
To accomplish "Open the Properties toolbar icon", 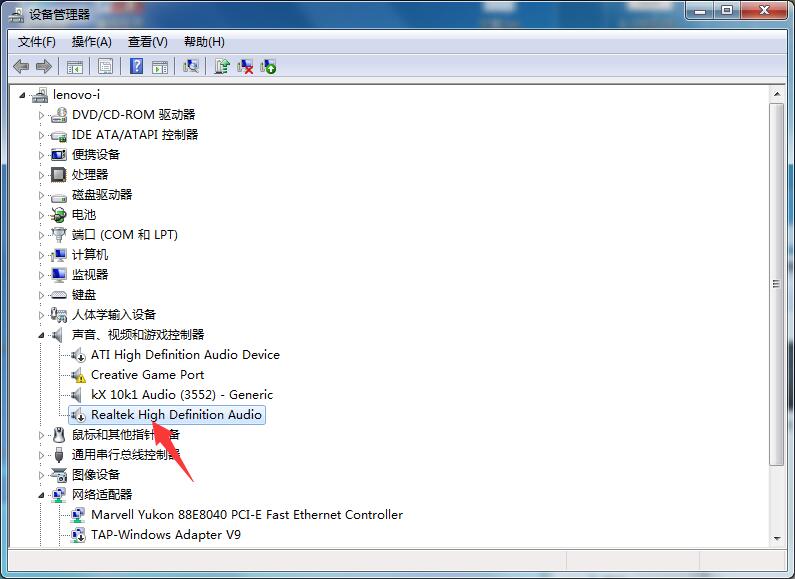I will click(105, 66).
